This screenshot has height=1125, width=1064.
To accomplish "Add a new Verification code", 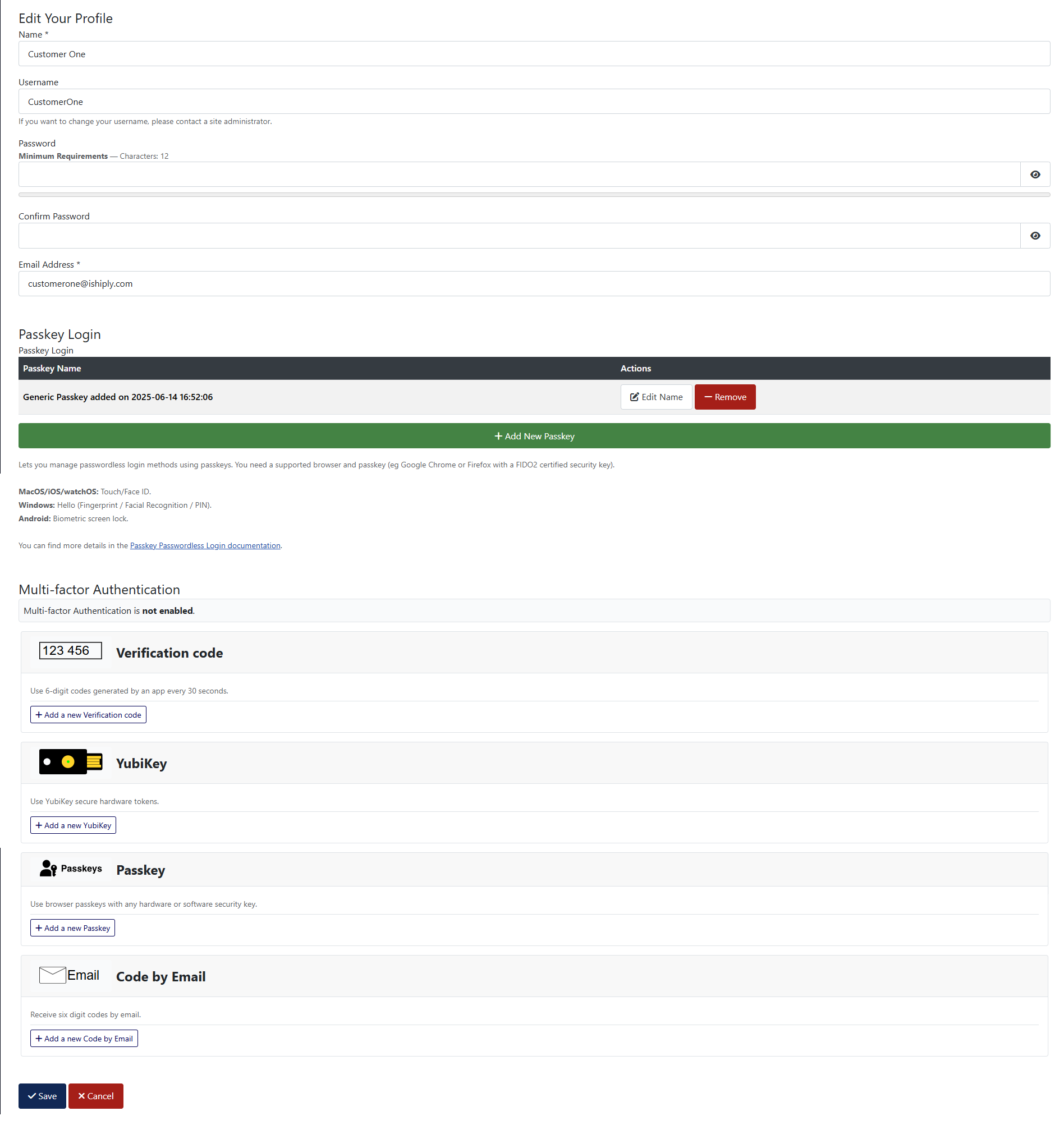I will click(x=88, y=714).
